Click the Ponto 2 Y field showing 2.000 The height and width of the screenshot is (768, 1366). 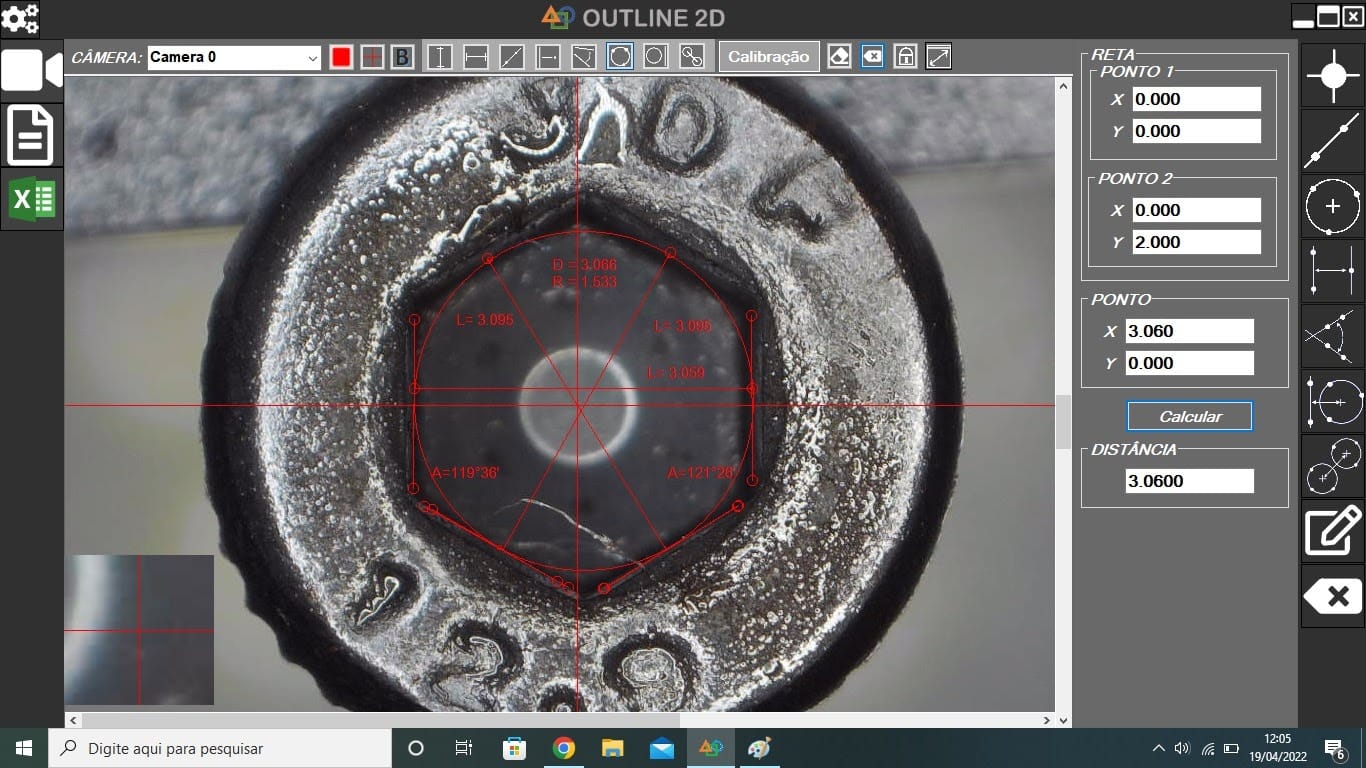(x=1197, y=242)
